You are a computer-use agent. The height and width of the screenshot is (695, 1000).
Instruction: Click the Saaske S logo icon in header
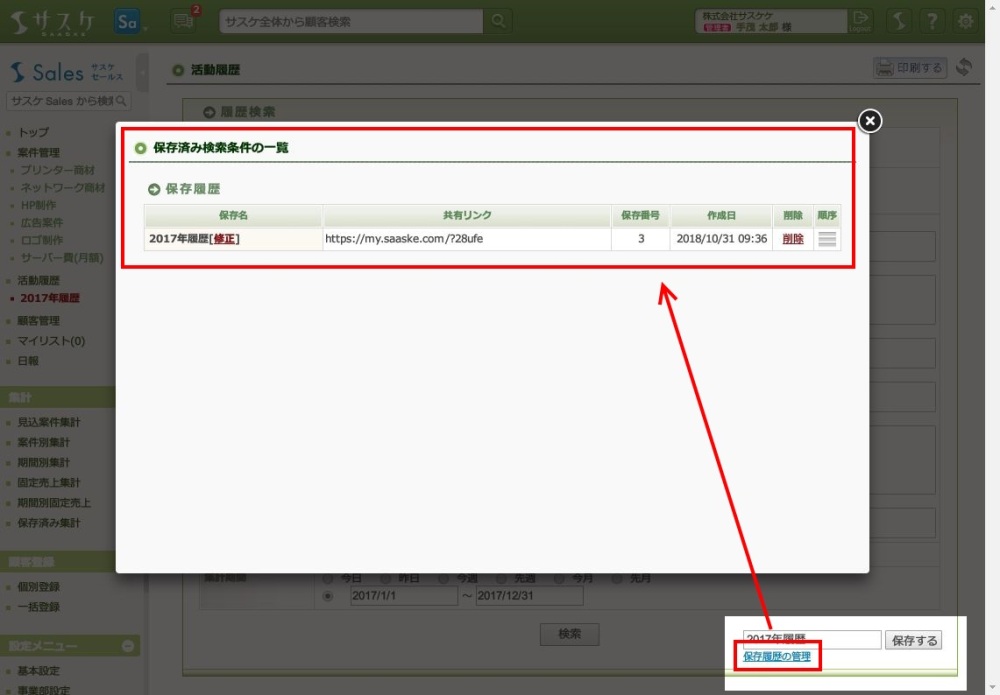[x=899, y=21]
